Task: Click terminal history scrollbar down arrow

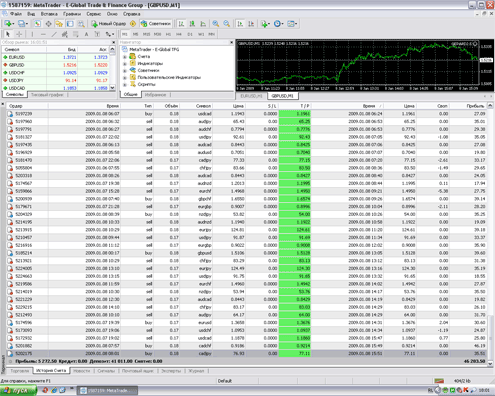Action: click(490, 364)
